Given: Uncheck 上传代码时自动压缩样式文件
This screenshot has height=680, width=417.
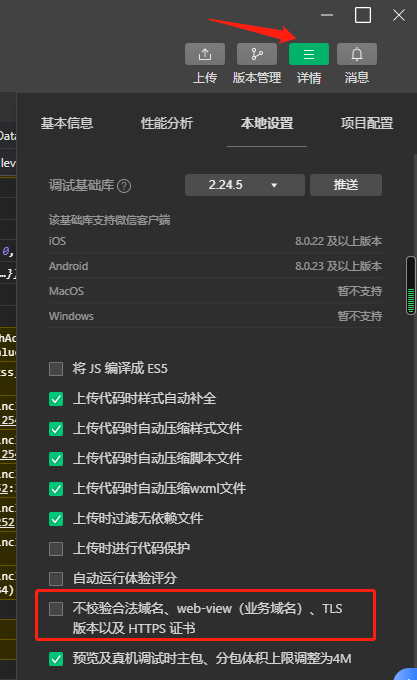Looking at the screenshot, I should point(56,429).
